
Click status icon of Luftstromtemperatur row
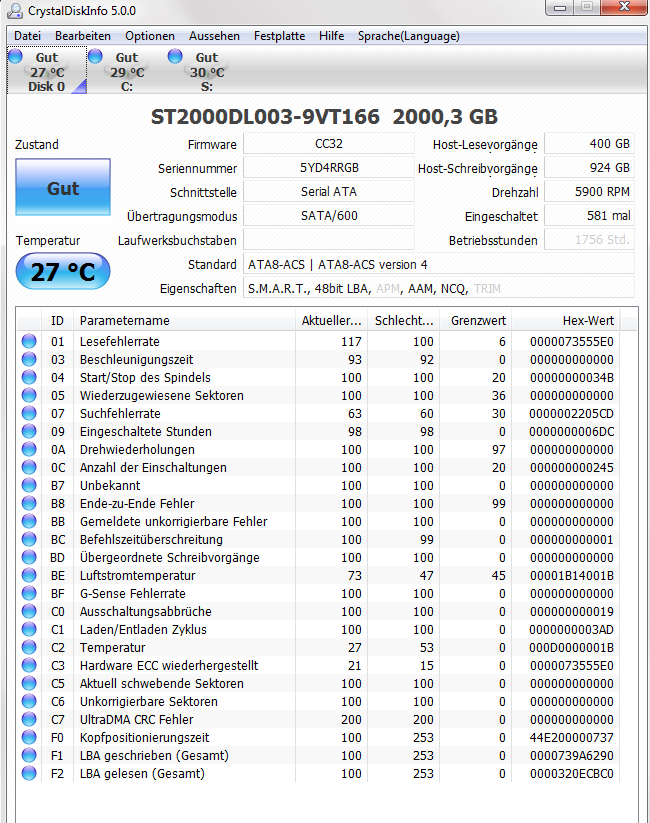[29, 575]
